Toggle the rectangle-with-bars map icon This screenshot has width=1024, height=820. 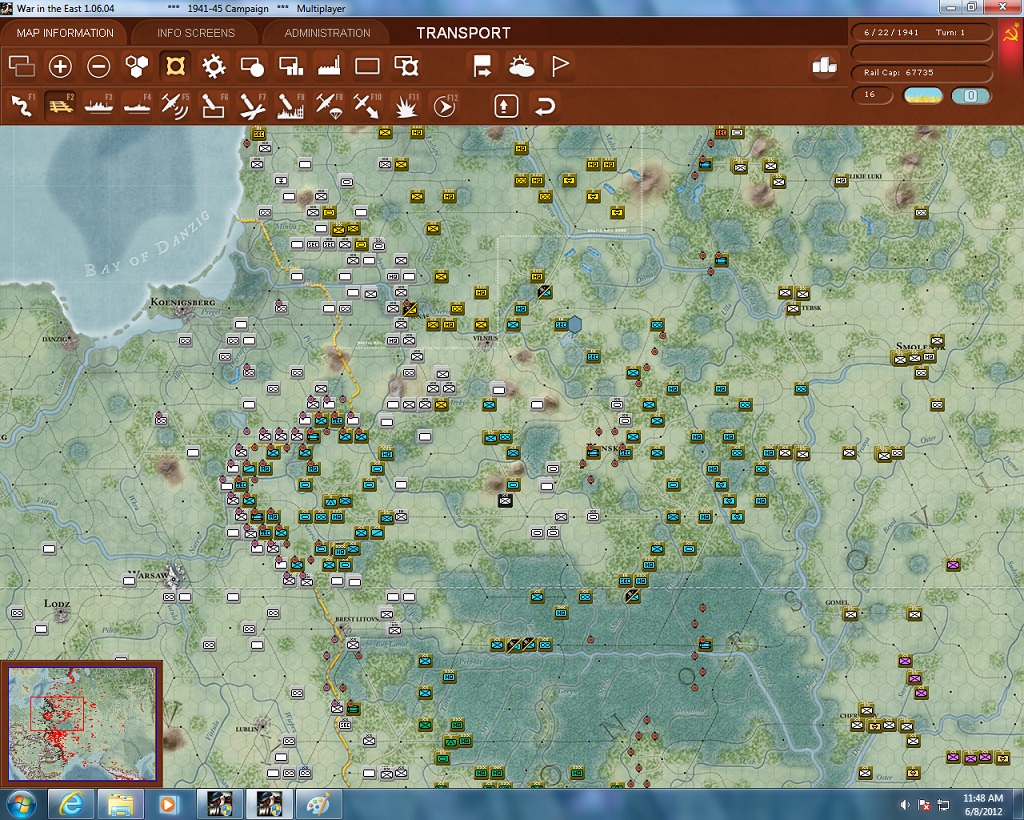click(x=291, y=66)
